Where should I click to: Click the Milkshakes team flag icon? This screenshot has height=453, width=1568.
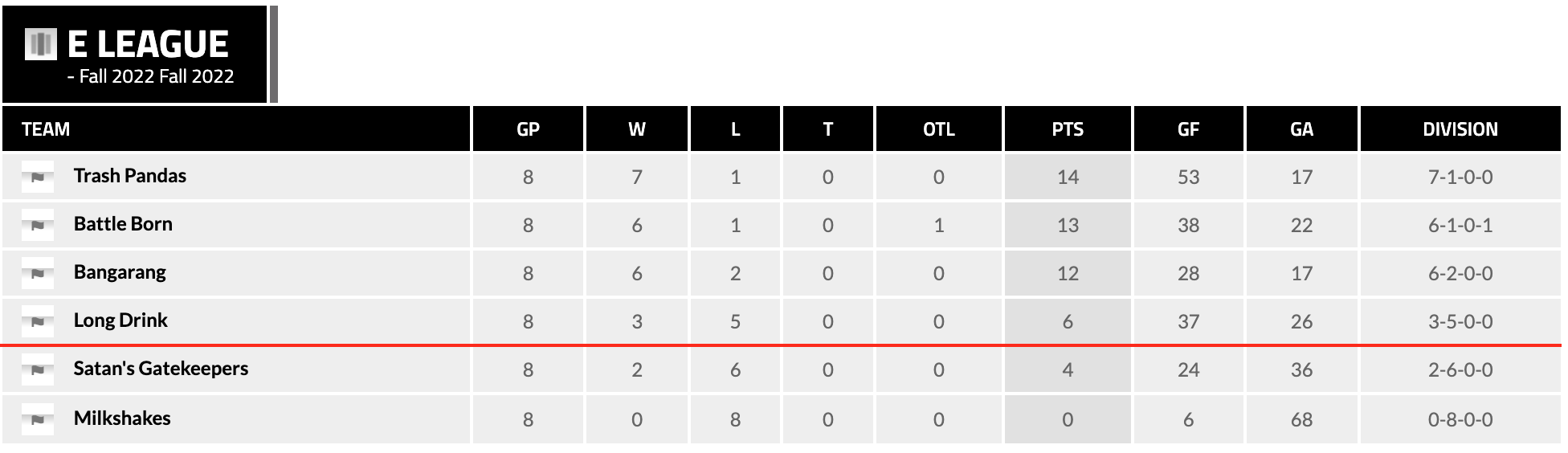click(38, 418)
